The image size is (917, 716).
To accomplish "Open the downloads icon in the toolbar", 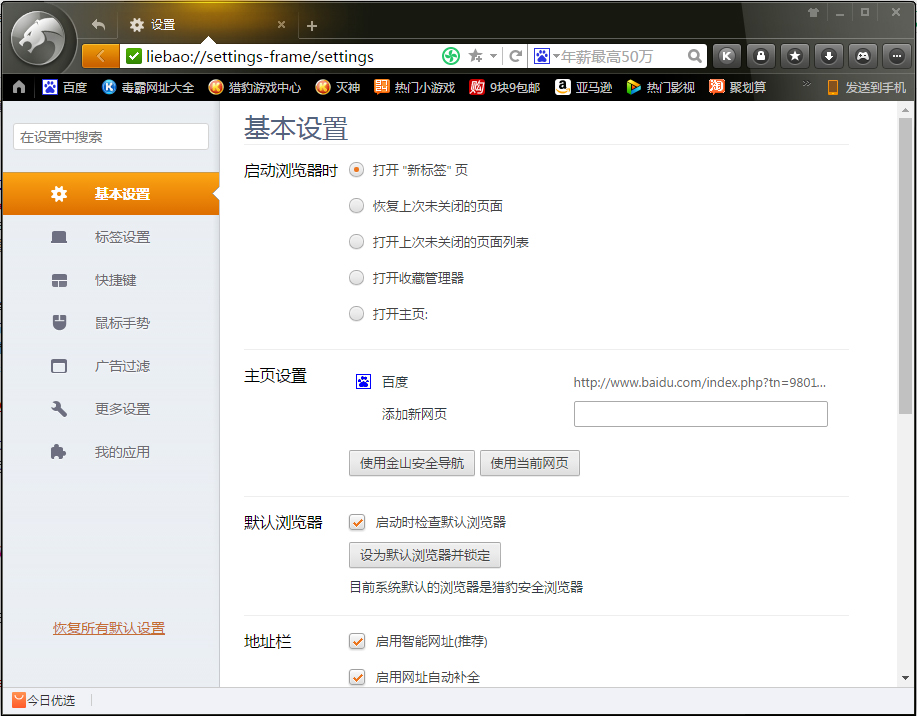I will point(828,55).
